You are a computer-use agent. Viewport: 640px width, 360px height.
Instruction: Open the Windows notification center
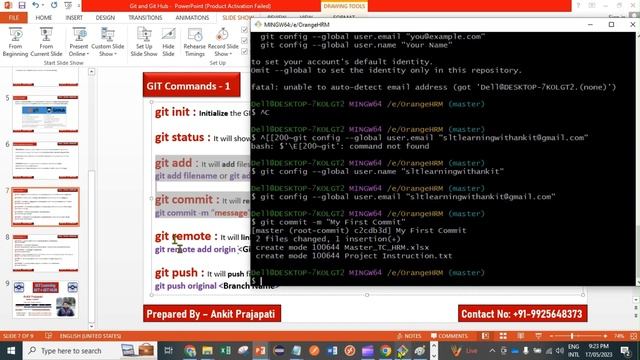tap(625, 351)
